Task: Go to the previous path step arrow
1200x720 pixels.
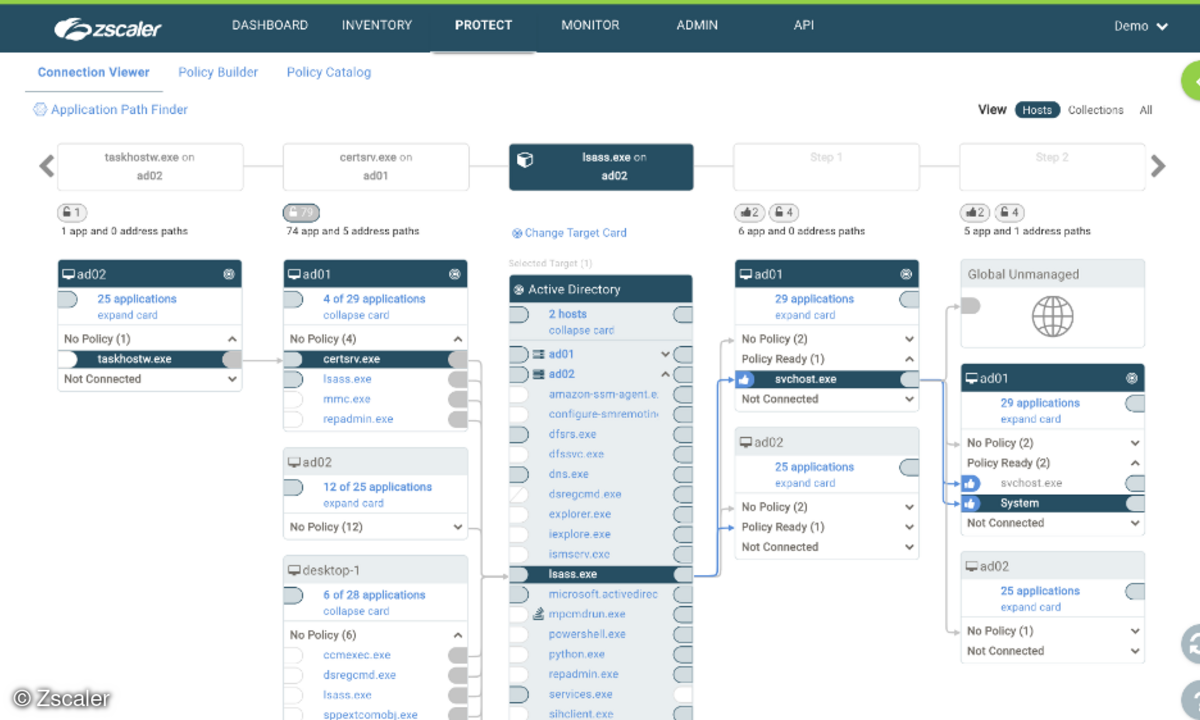Action: (x=46, y=166)
